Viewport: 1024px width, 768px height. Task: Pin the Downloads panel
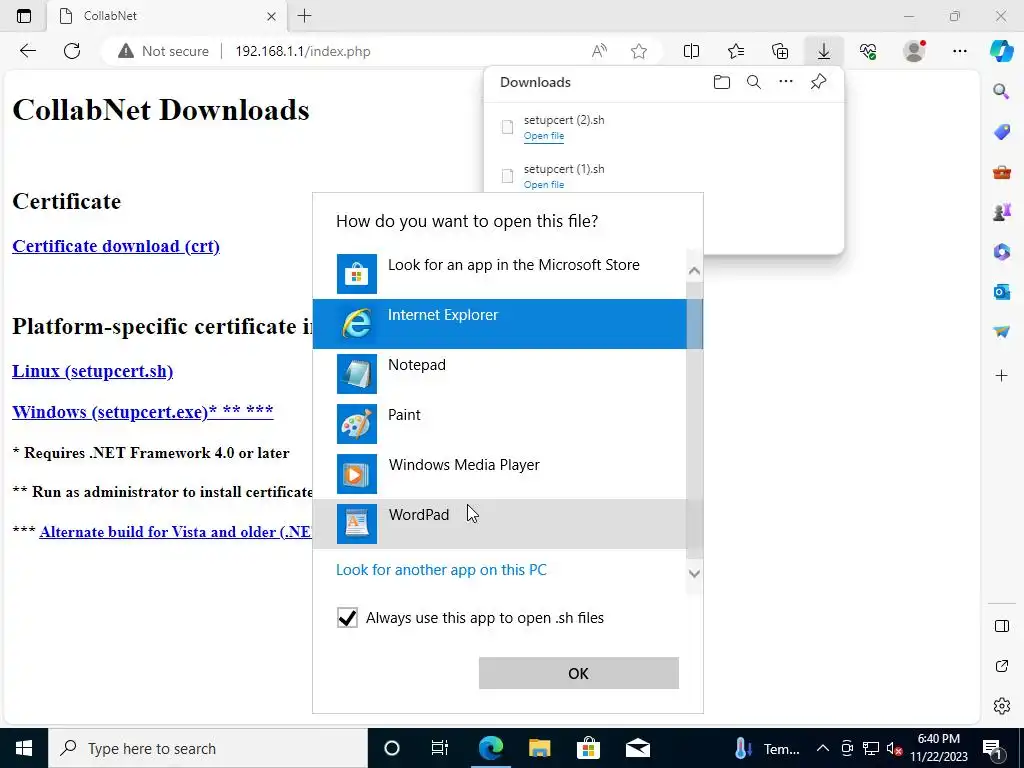coord(818,82)
